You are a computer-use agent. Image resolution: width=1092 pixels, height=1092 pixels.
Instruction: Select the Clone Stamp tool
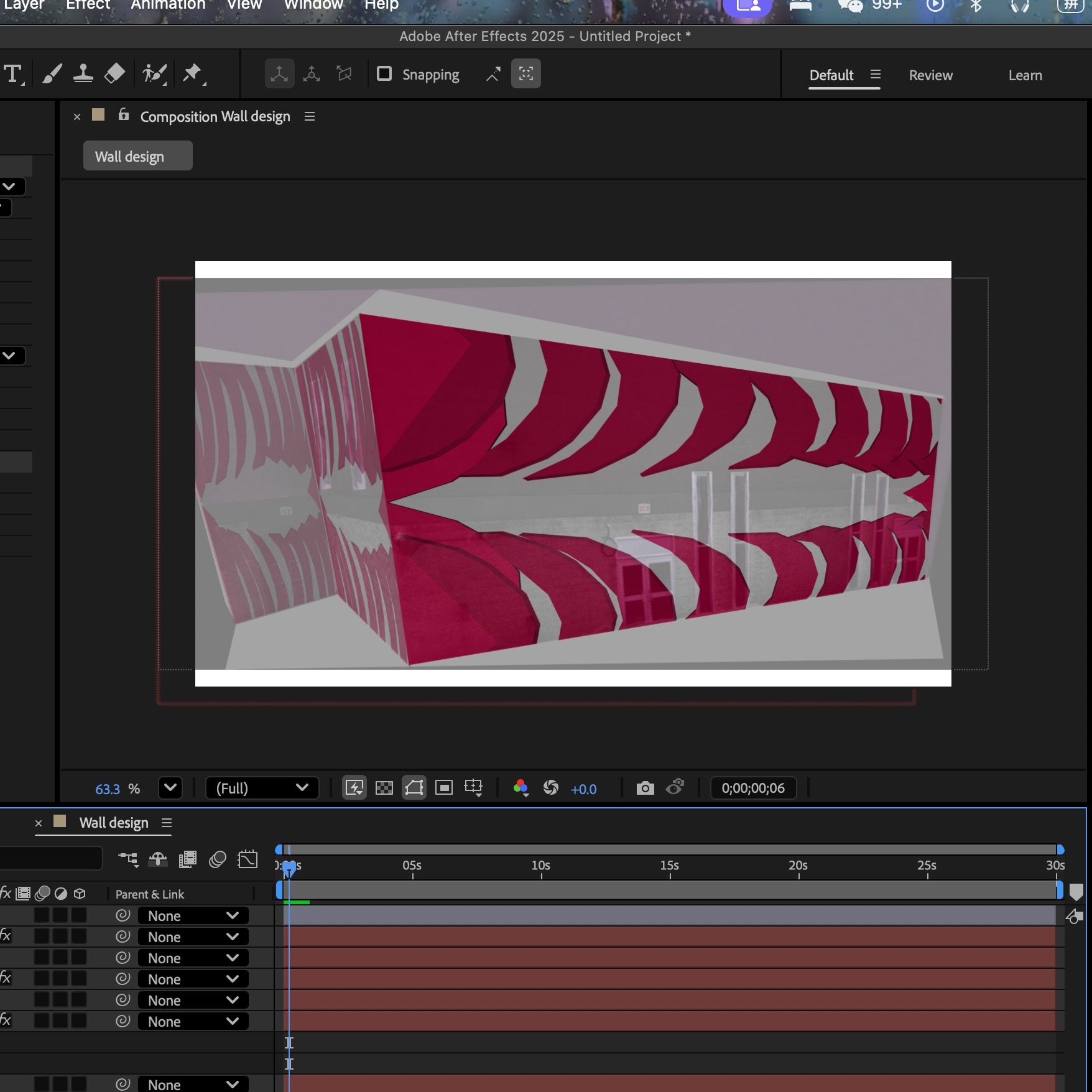[x=84, y=73]
